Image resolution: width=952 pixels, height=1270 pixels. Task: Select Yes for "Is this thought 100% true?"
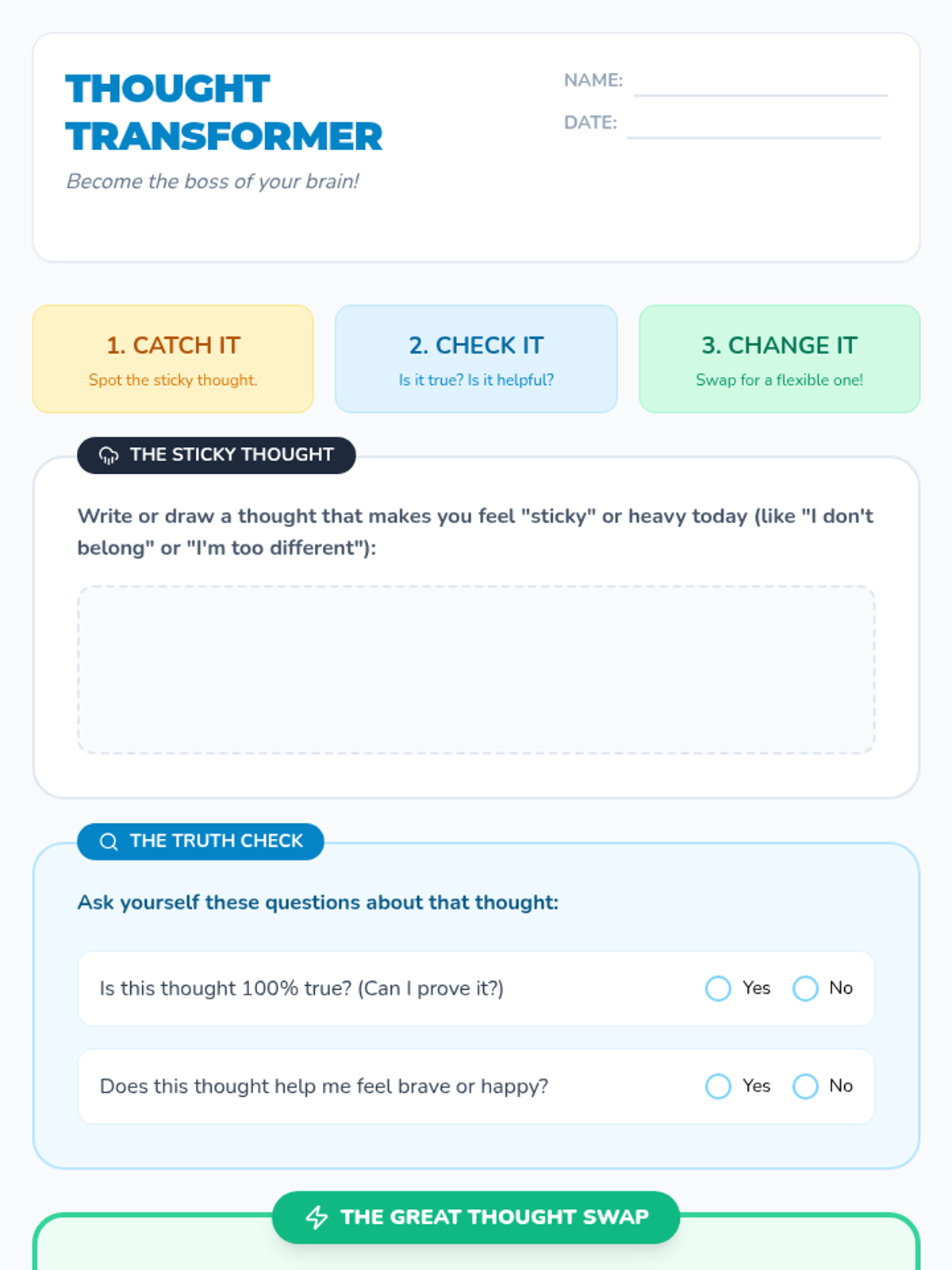tap(718, 988)
